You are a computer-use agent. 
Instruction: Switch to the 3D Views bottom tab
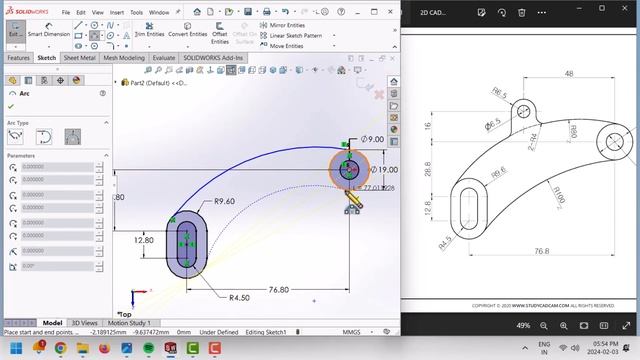click(84, 323)
